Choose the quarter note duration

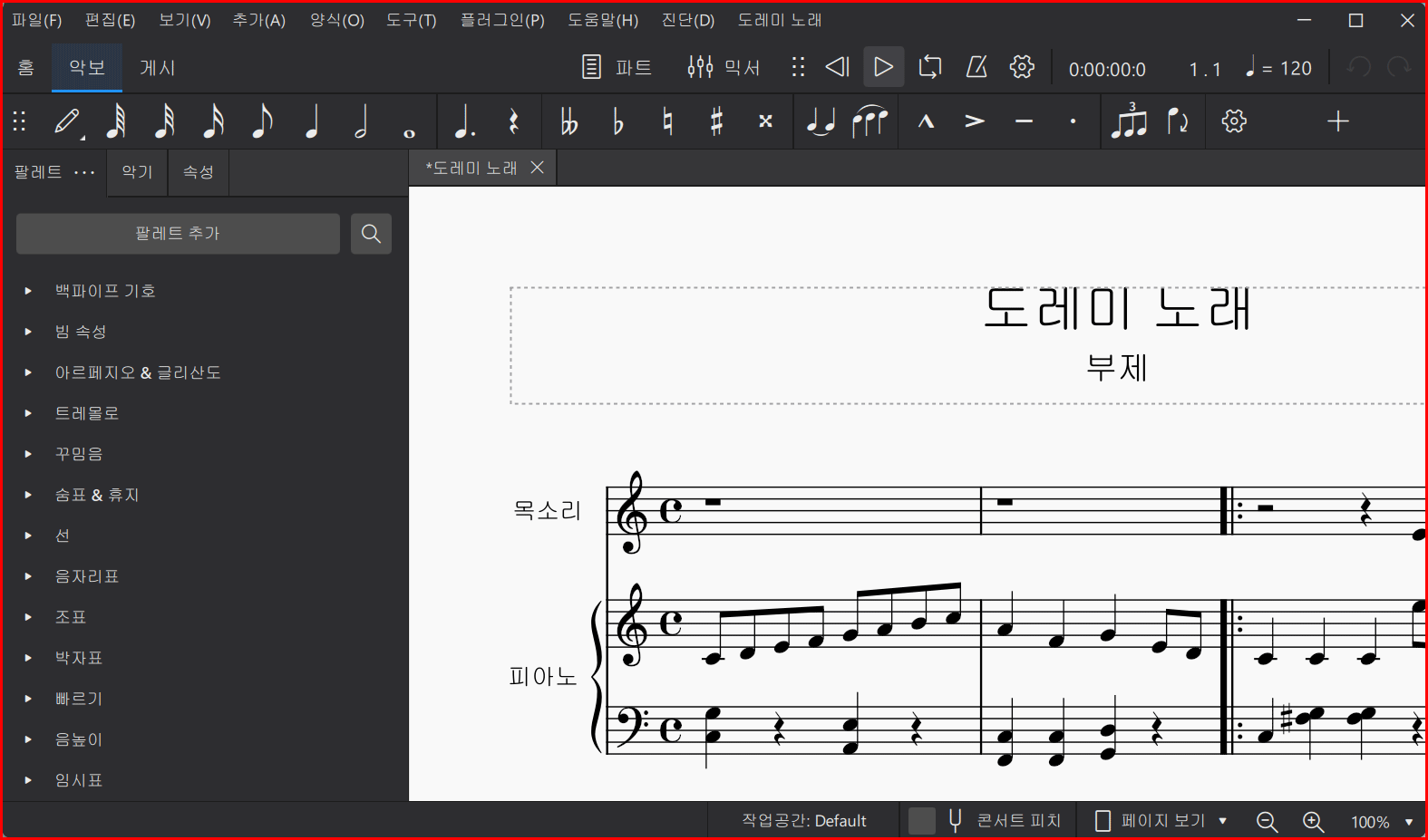[312, 121]
